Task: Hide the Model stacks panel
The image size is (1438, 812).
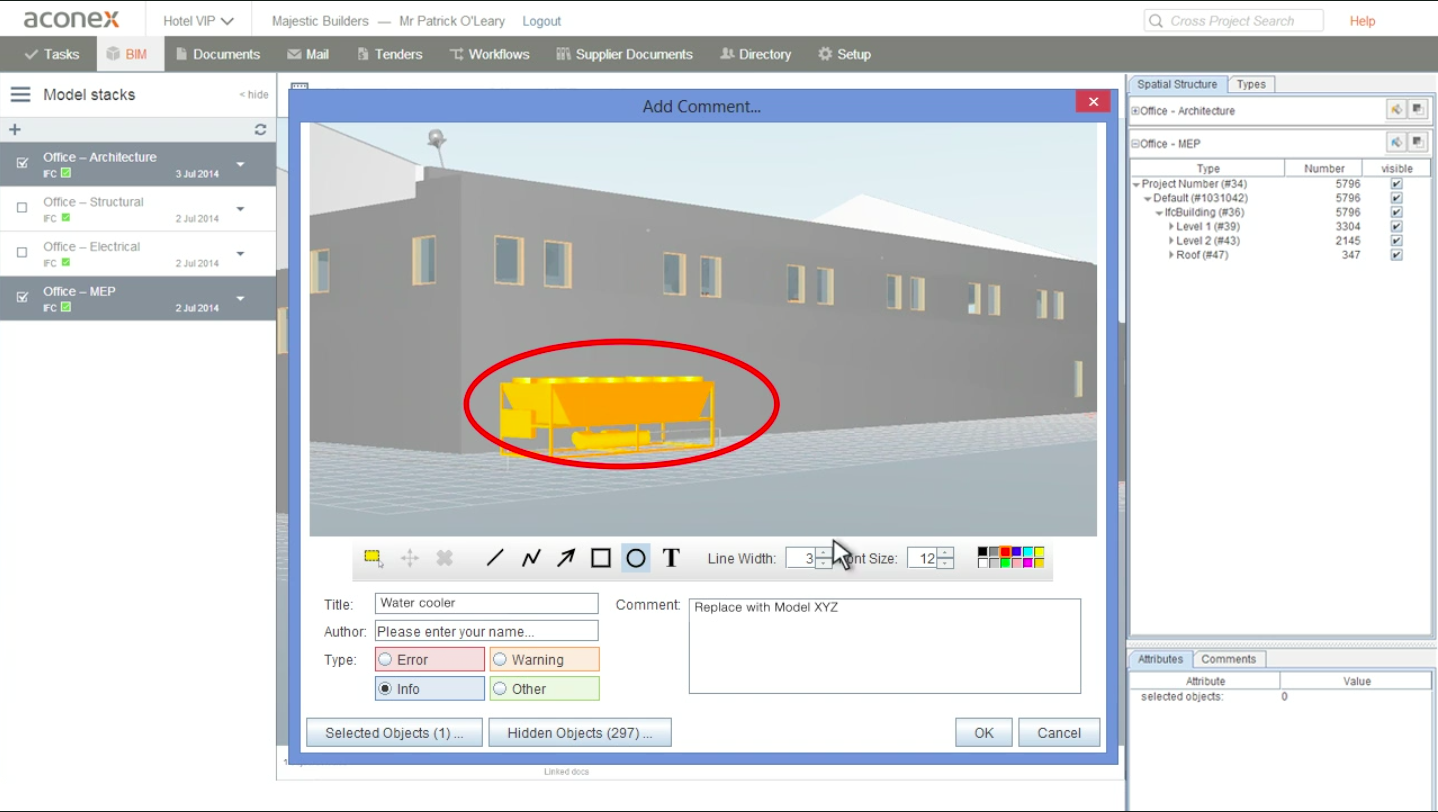Action: 254,95
